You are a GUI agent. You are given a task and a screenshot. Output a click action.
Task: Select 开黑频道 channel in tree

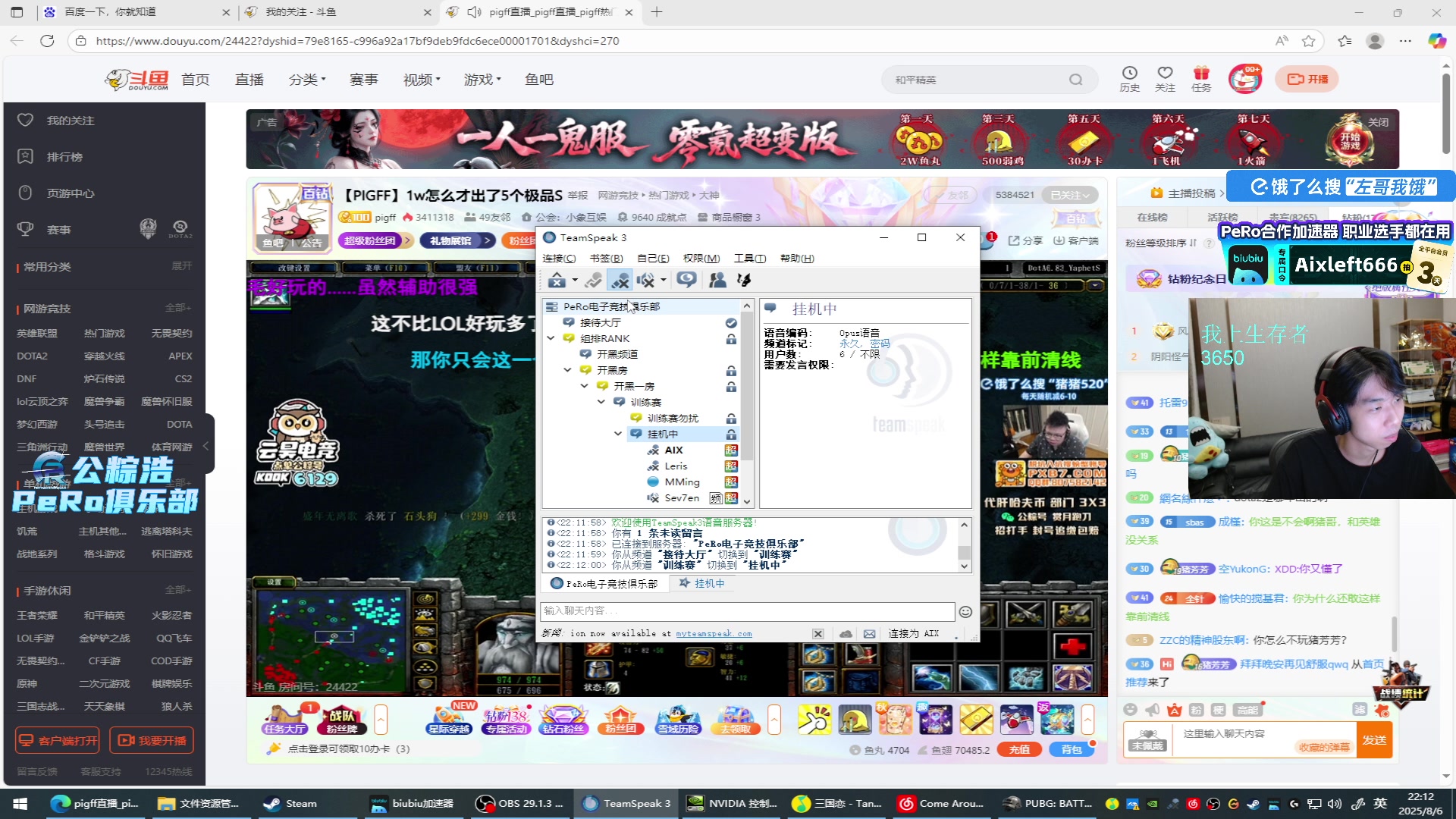click(617, 354)
